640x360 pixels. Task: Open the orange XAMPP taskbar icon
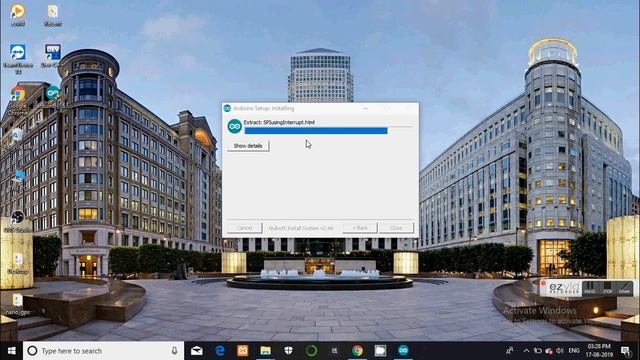coord(242,351)
